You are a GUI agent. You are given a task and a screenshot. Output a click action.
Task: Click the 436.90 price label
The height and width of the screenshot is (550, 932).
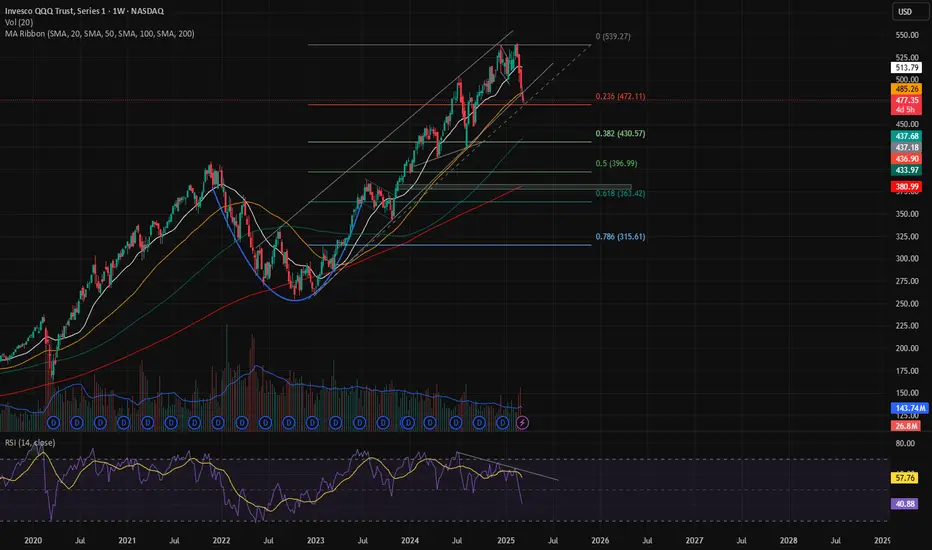pyautogui.click(x=906, y=159)
